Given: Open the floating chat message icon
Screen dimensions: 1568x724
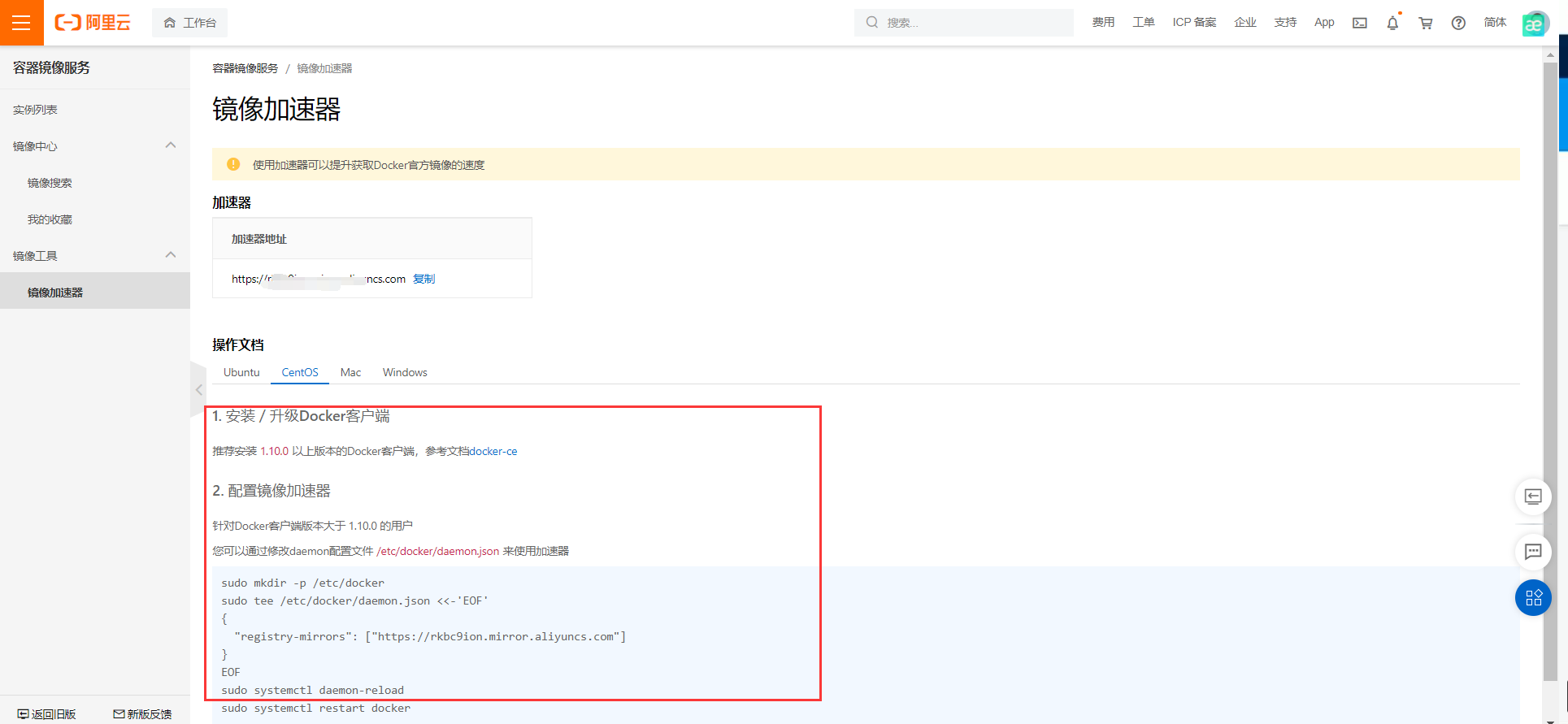Looking at the screenshot, I should click(1533, 552).
